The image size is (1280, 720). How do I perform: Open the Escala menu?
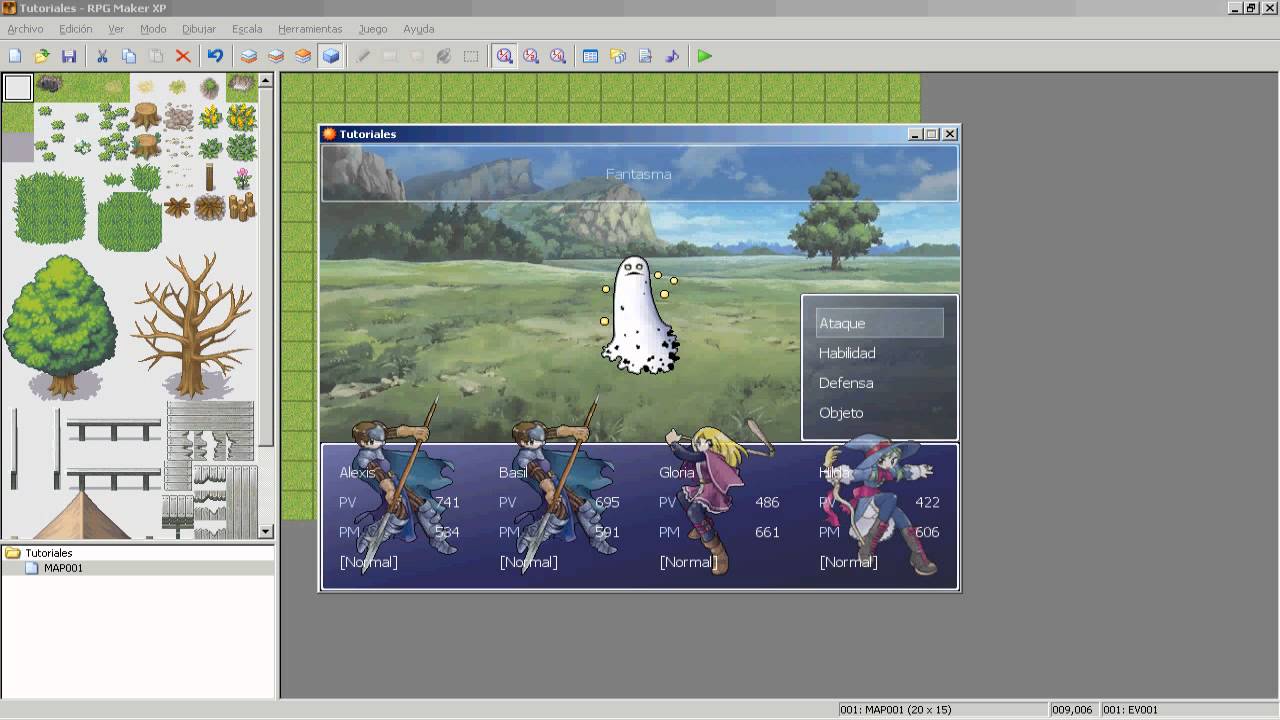click(247, 29)
